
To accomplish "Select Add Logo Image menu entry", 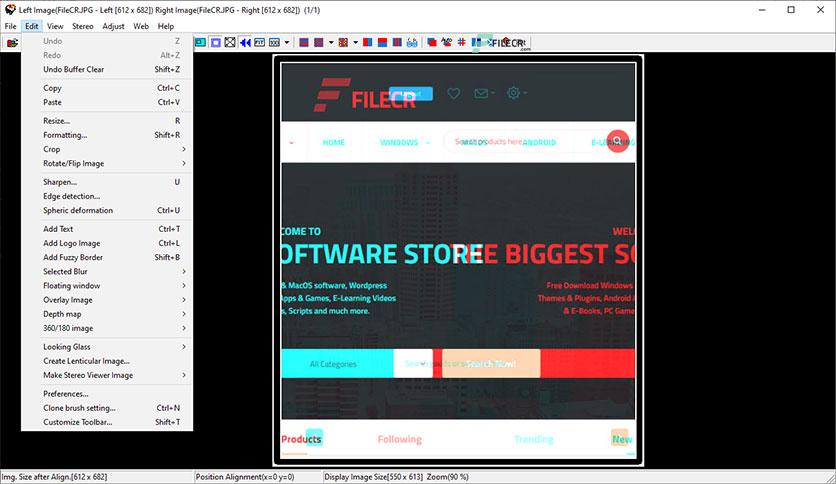I will point(107,243).
